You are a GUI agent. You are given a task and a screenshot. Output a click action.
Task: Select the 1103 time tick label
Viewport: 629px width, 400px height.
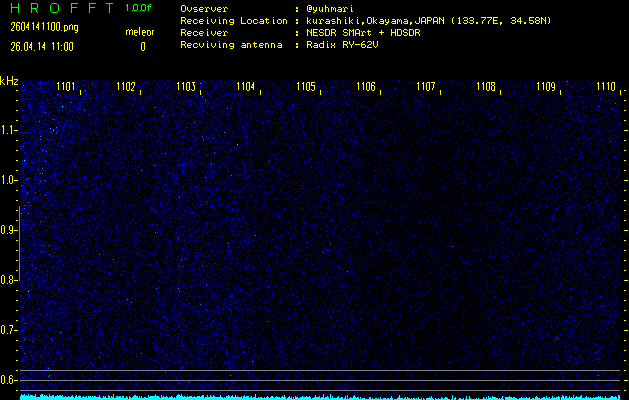tap(186, 87)
